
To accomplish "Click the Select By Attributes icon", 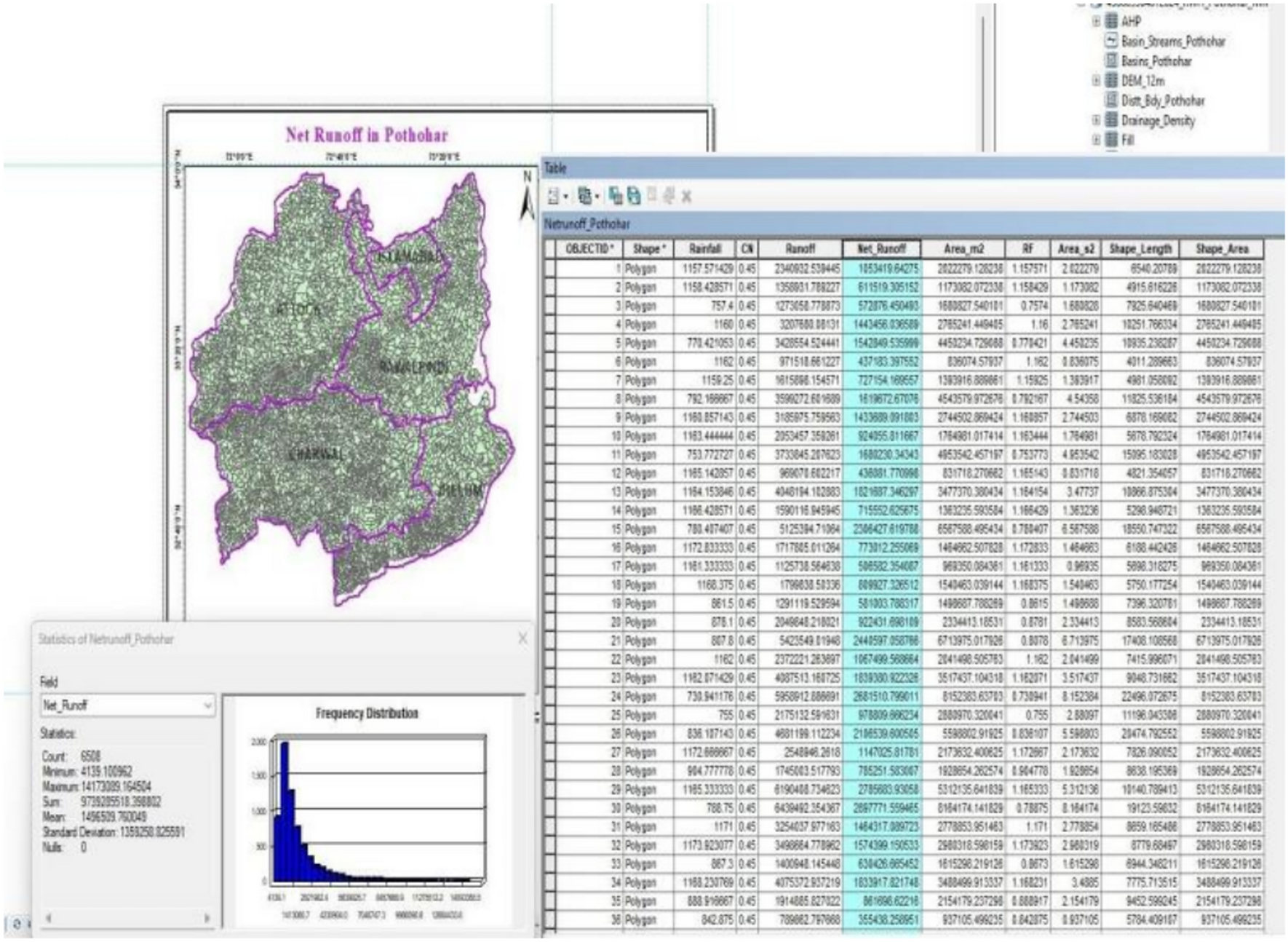I will pos(616,196).
